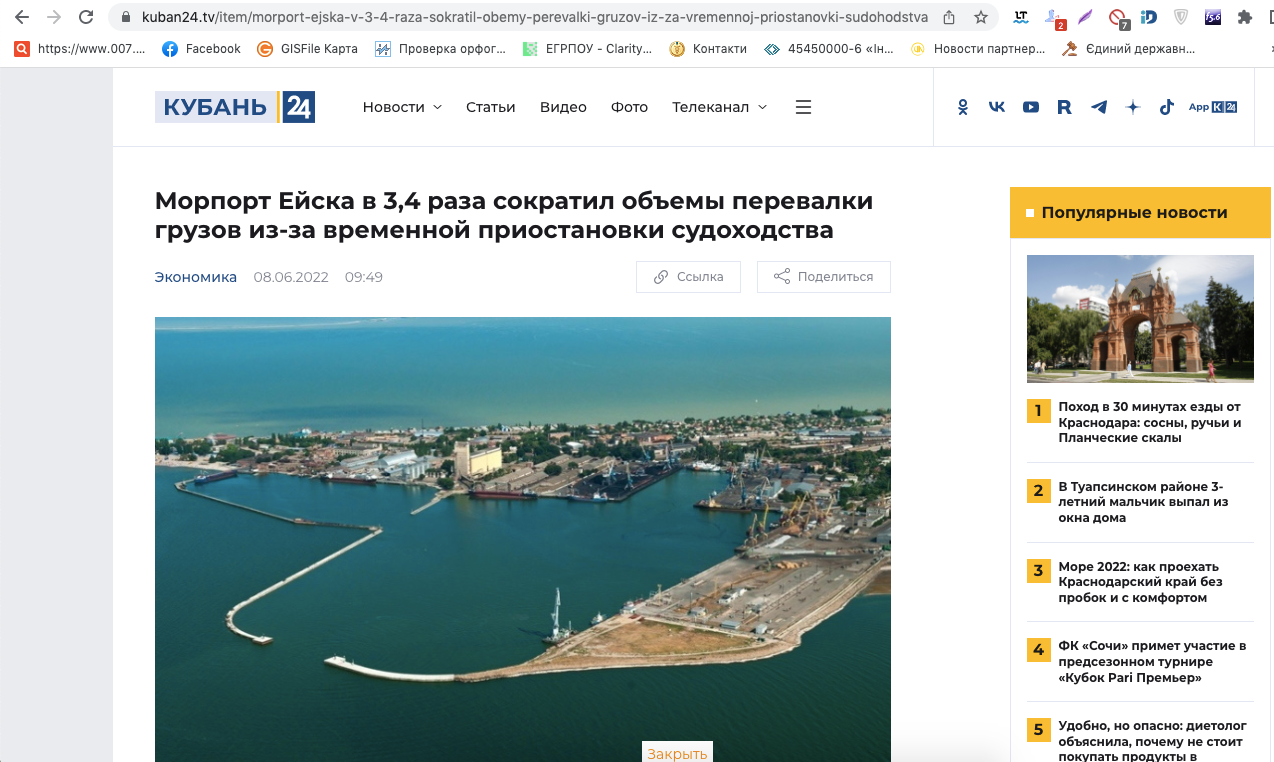Reload the page in browser toolbar
Screen dimensions: 1274x762
coord(86,17)
